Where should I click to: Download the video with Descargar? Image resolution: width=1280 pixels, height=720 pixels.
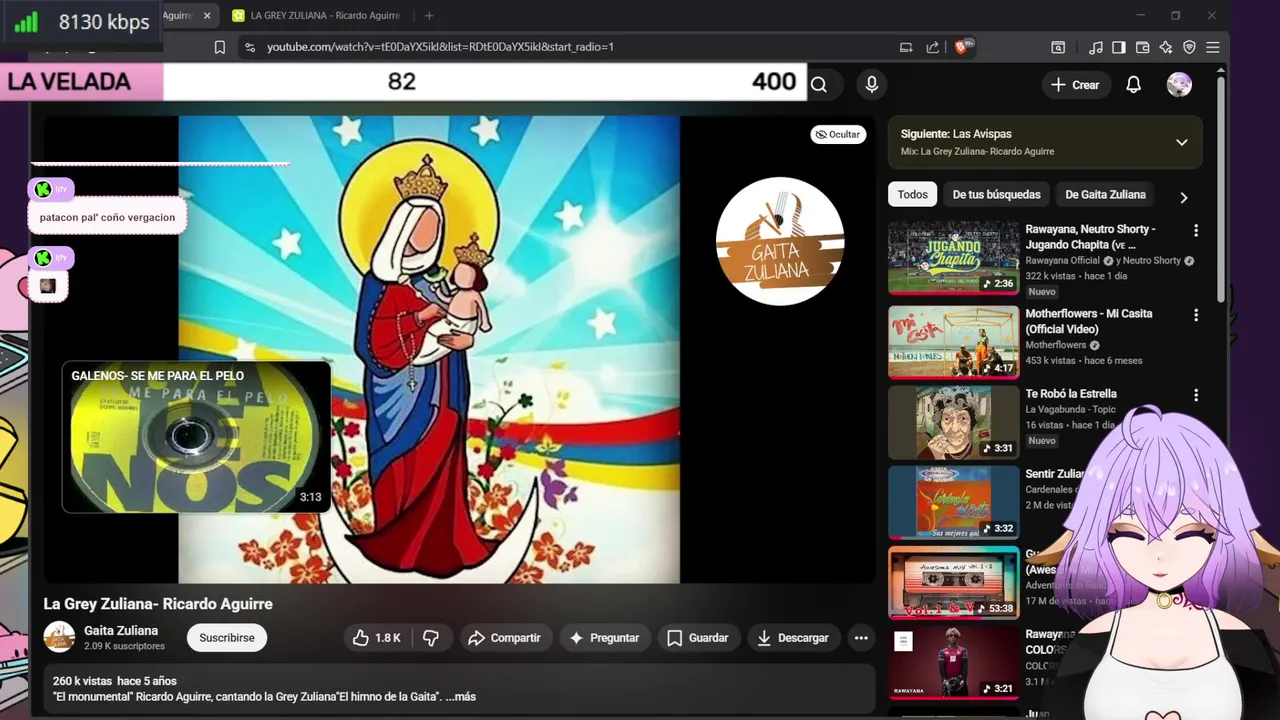pyautogui.click(x=792, y=638)
